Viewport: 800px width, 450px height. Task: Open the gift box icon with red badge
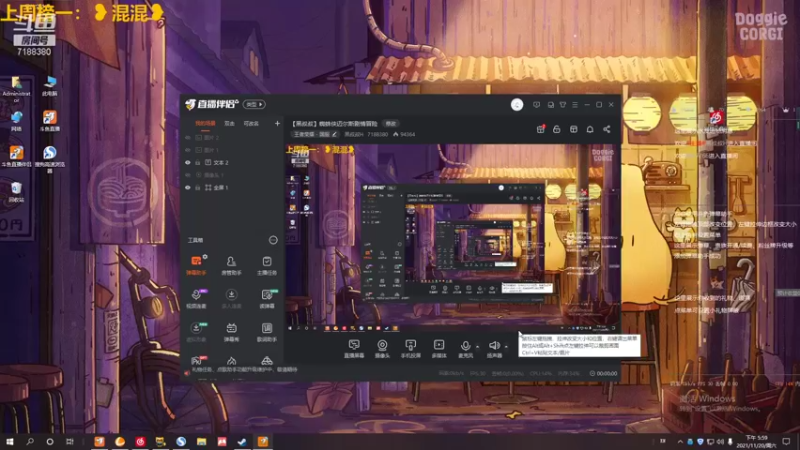pyautogui.click(x=540, y=129)
